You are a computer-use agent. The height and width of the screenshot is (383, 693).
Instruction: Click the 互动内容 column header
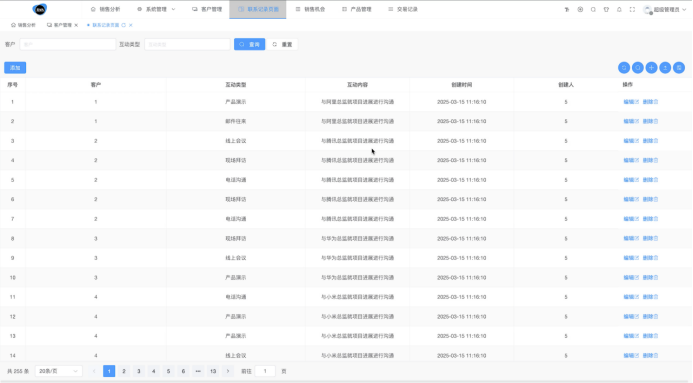(x=357, y=84)
